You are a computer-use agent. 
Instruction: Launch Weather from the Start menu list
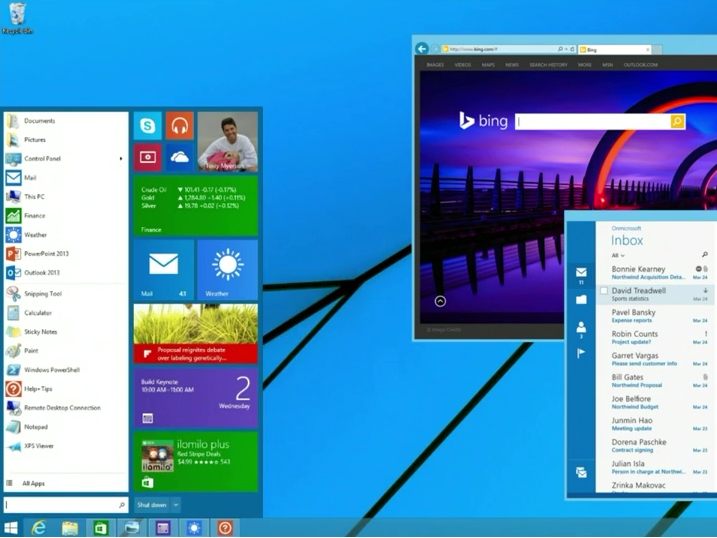(x=65, y=234)
